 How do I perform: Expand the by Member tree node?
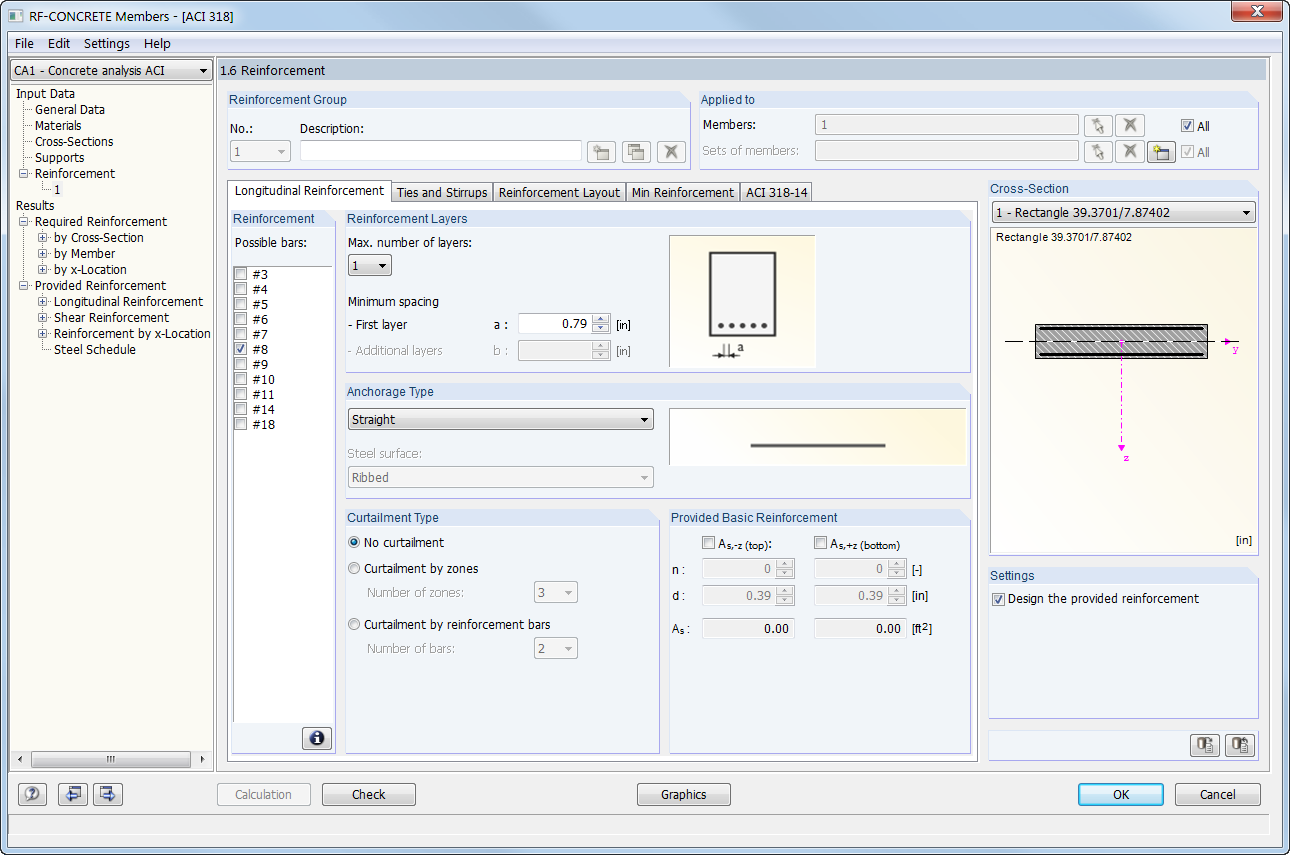click(x=43, y=254)
